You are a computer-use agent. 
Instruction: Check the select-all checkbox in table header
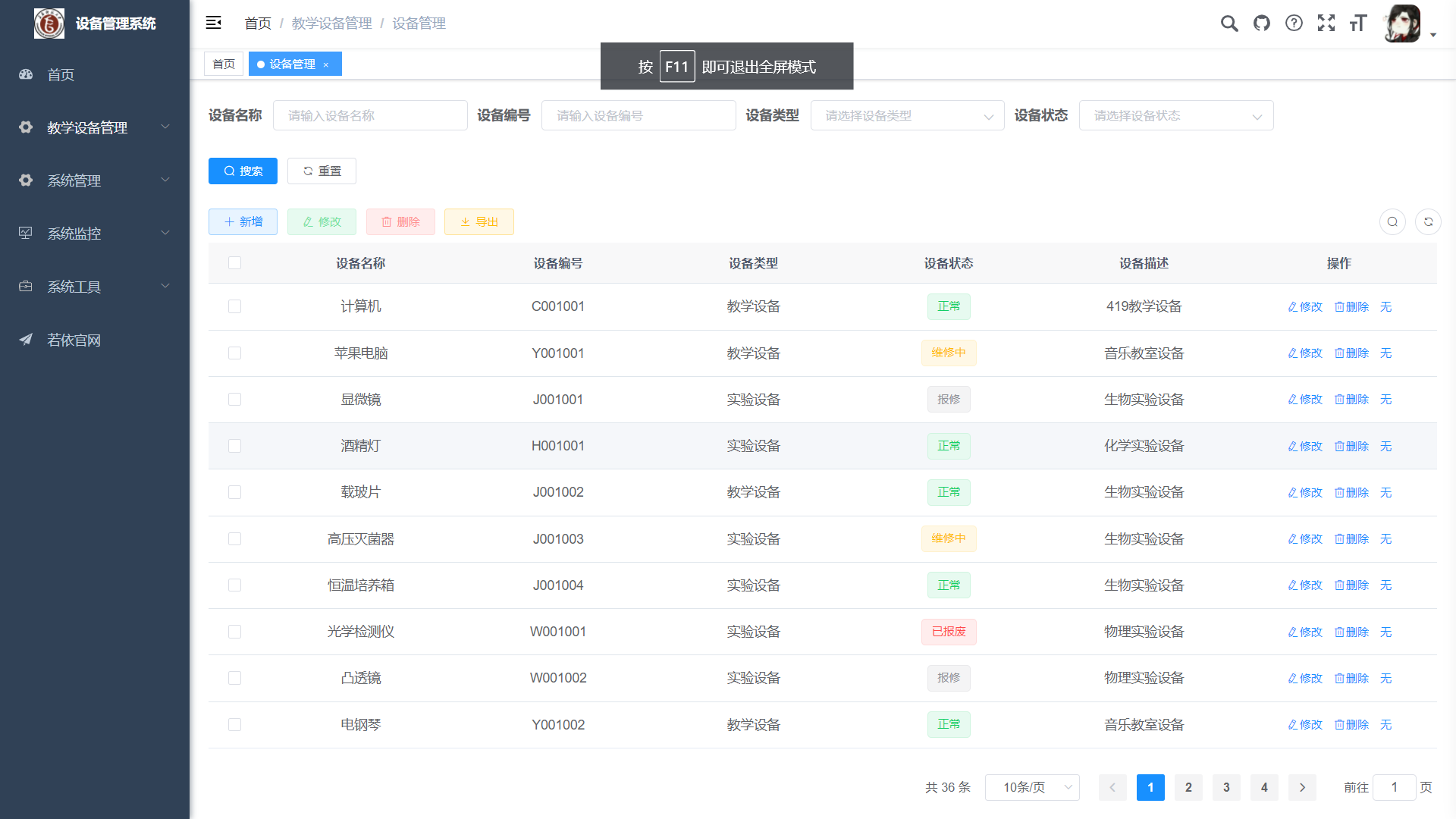[x=234, y=263]
